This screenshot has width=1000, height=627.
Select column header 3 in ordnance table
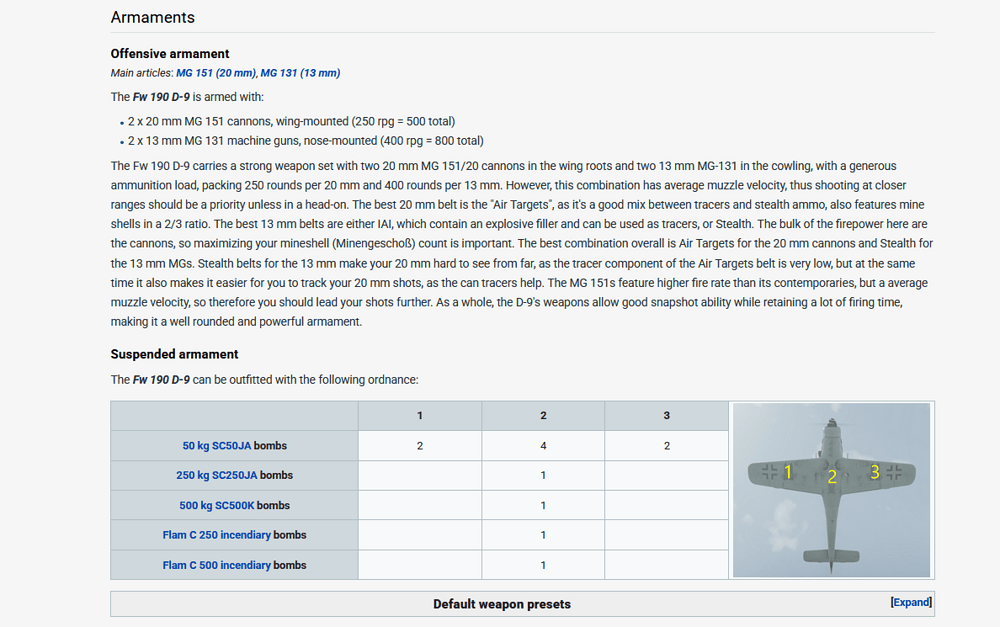[x=666, y=415]
